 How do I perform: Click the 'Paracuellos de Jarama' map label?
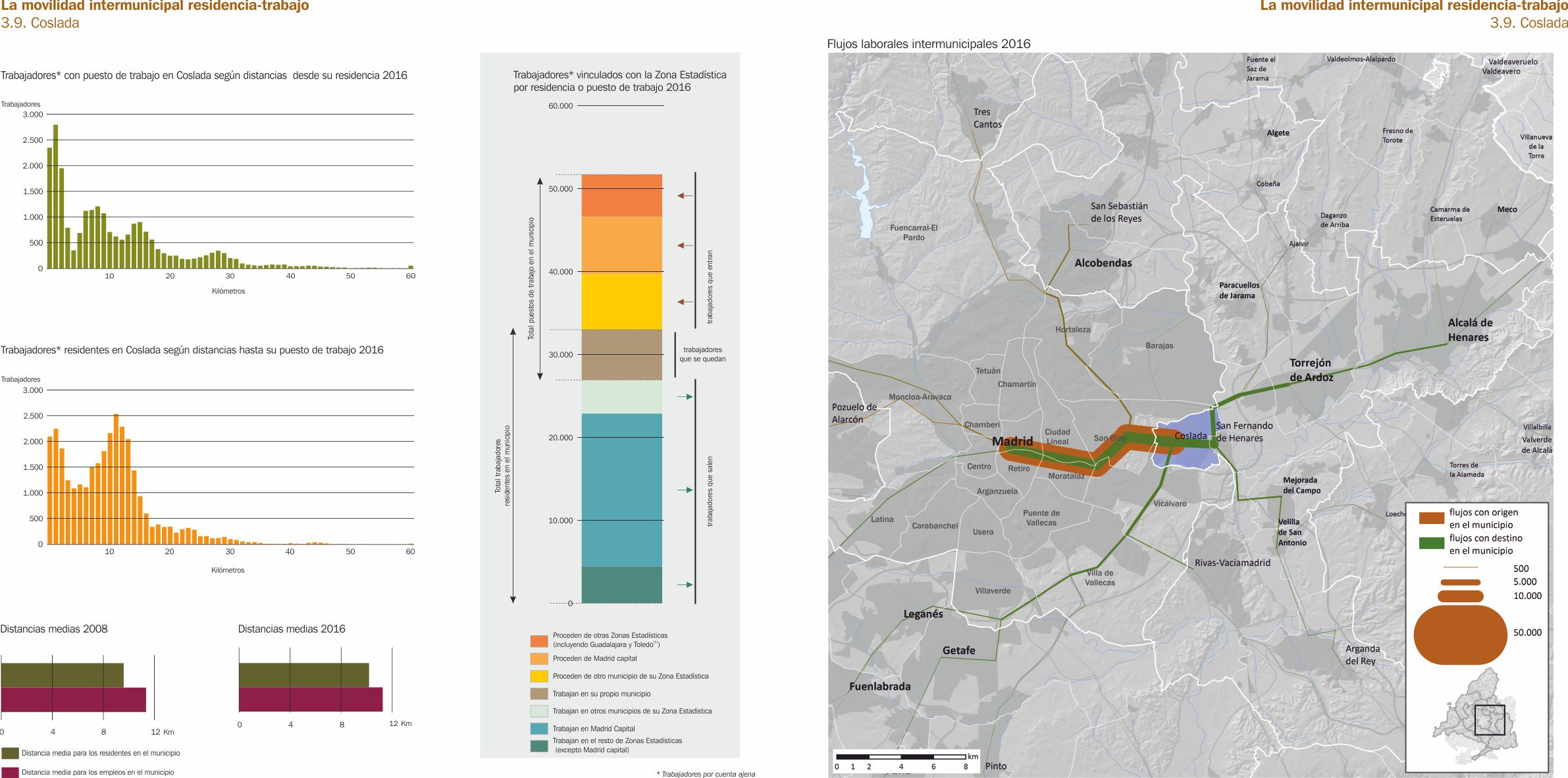pyautogui.click(x=1239, y=290)
